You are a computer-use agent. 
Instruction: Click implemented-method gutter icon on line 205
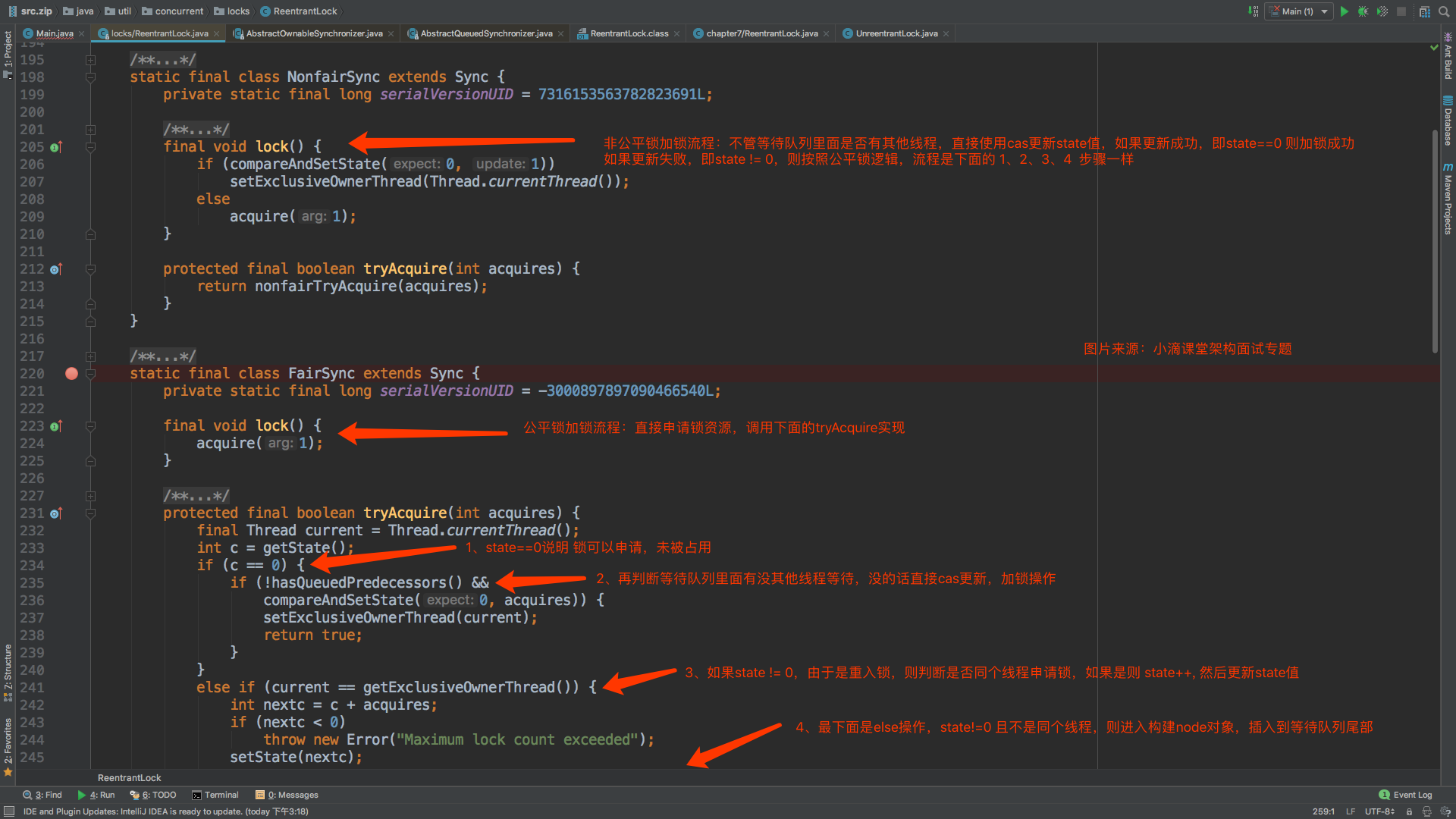(55, 147)
